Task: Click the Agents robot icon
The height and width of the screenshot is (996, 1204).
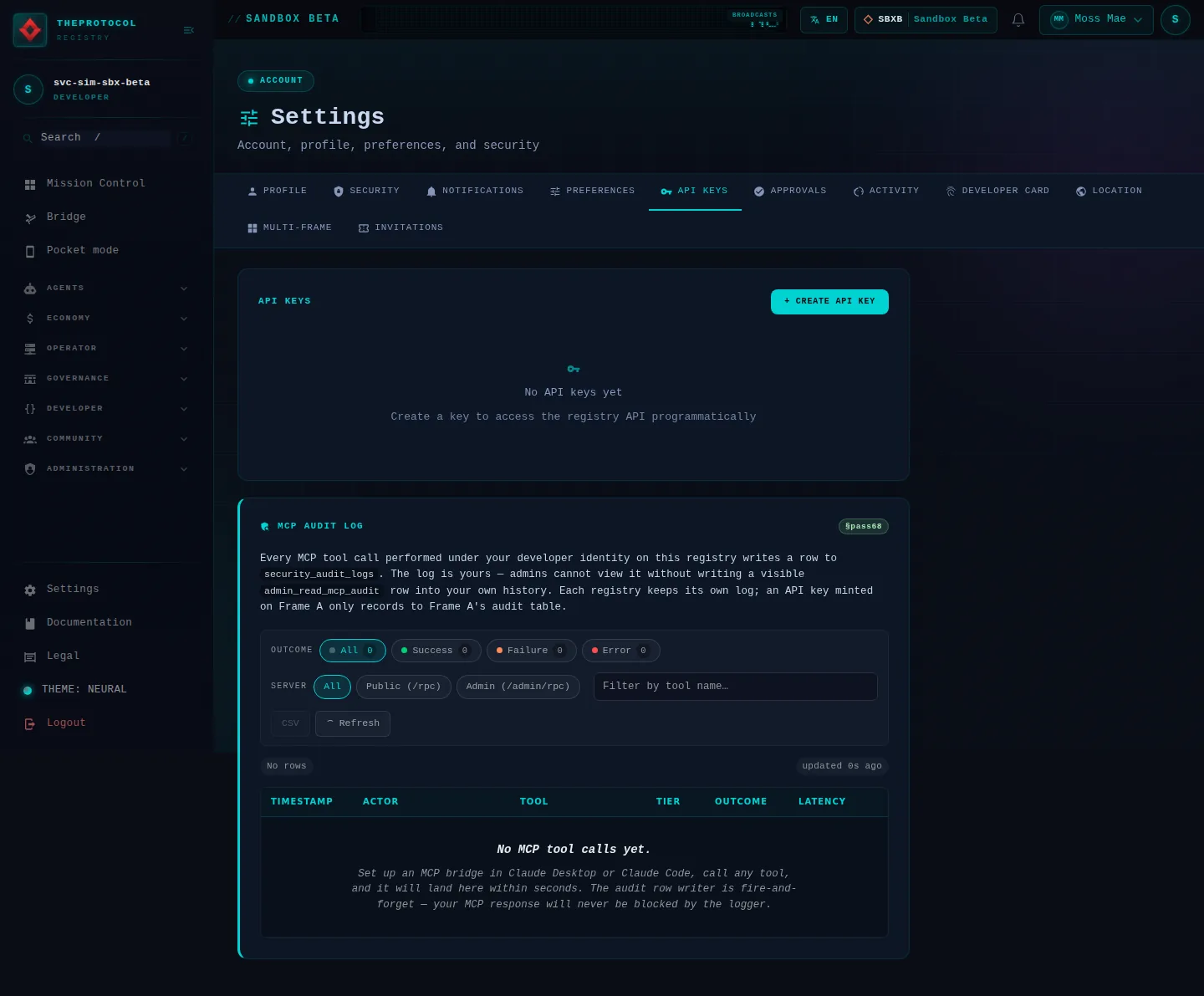Action: [30, 289]
